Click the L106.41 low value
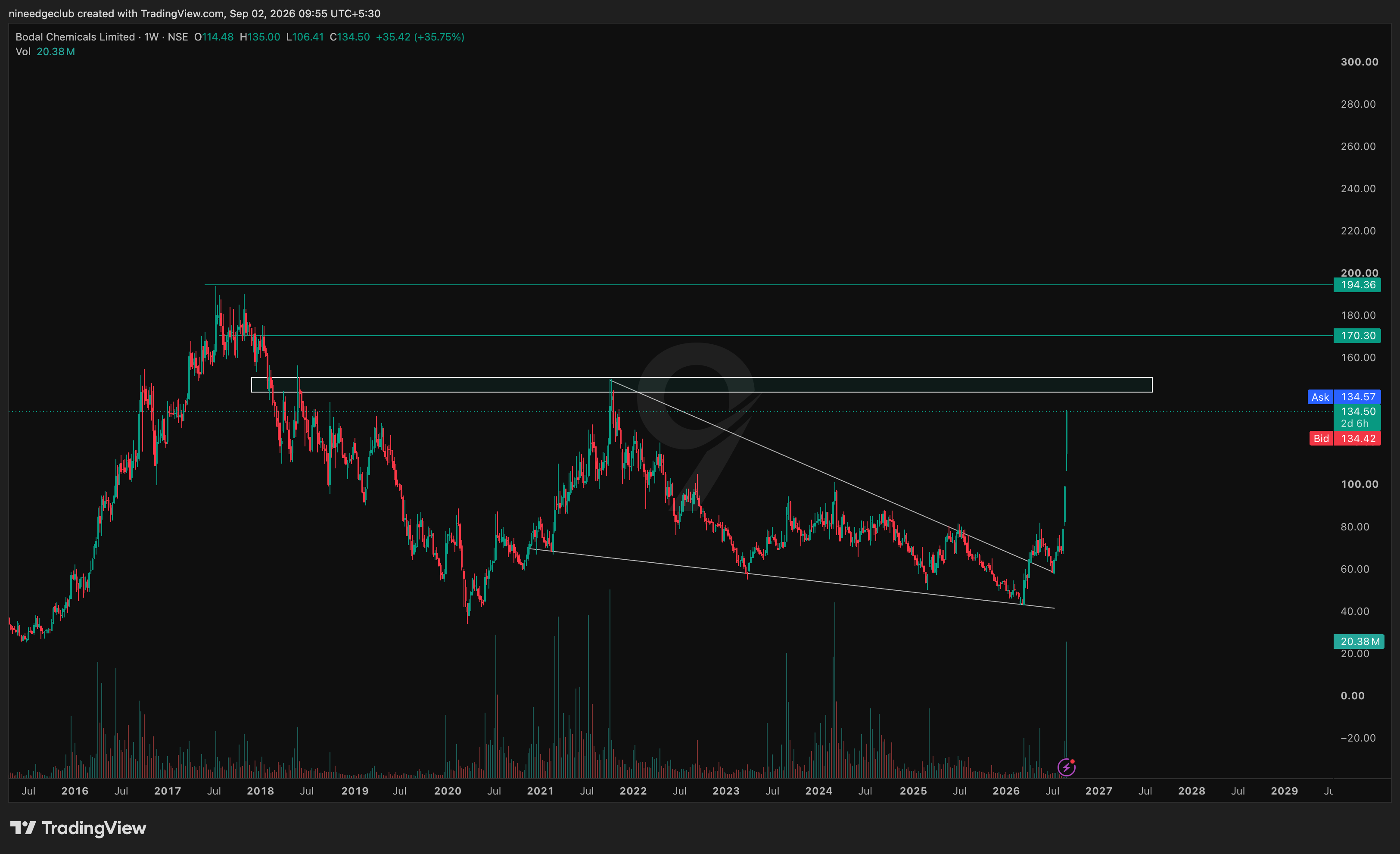 [305, 37]
